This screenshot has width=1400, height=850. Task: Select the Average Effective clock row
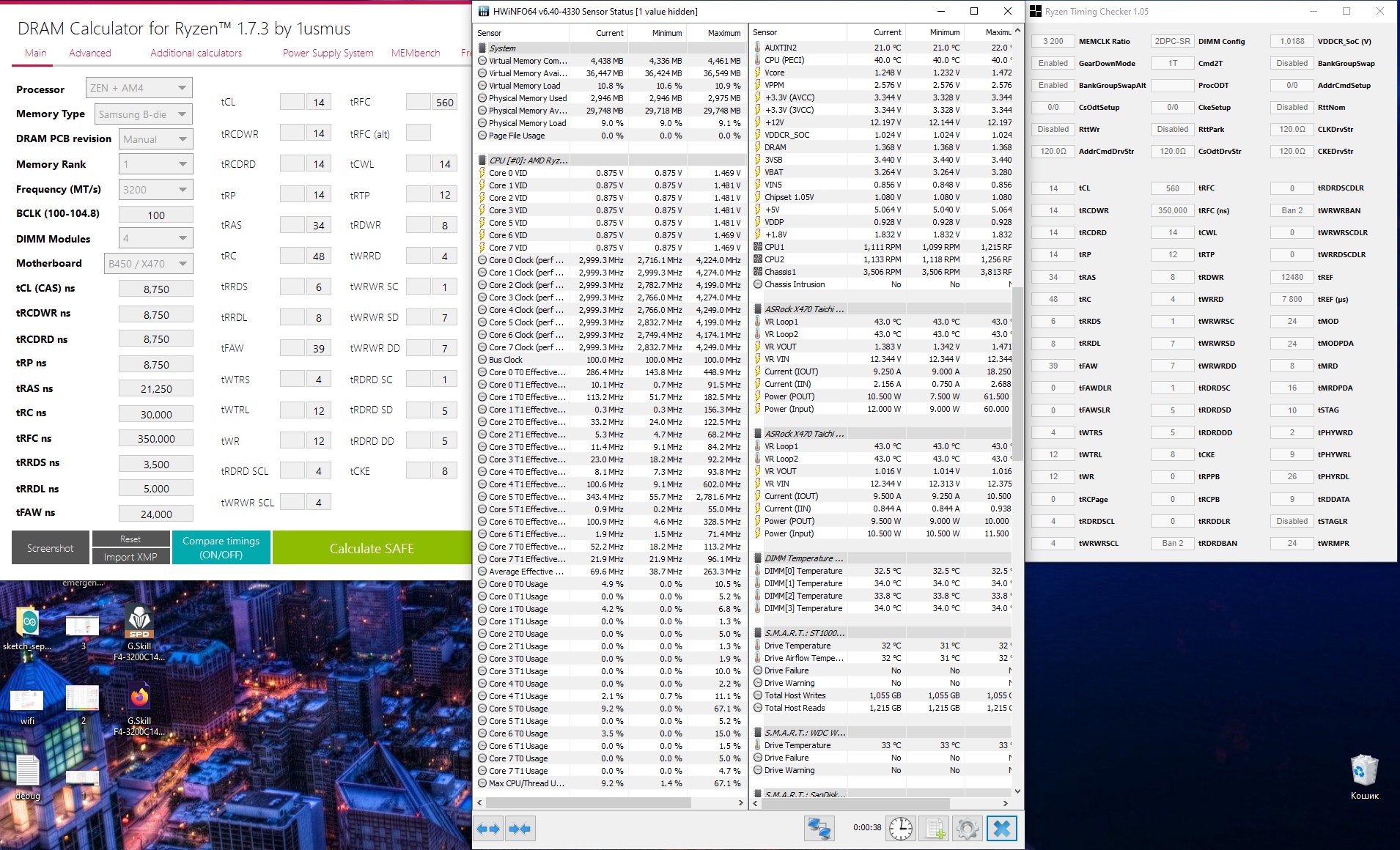pyautogui.click(x=609, y=572)
